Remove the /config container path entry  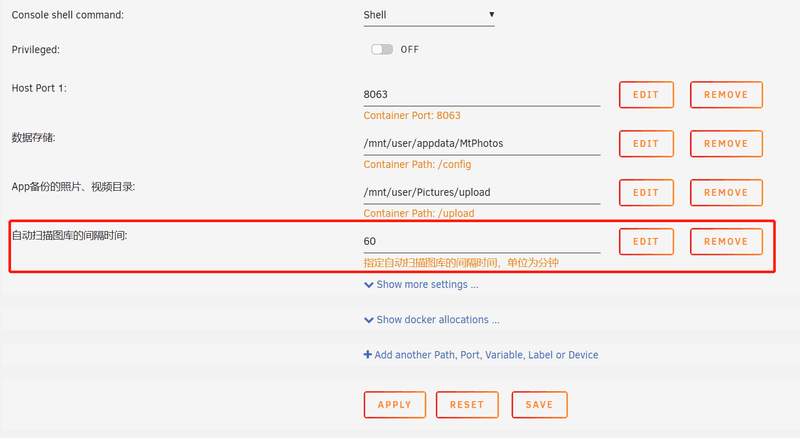pos(726,143)
